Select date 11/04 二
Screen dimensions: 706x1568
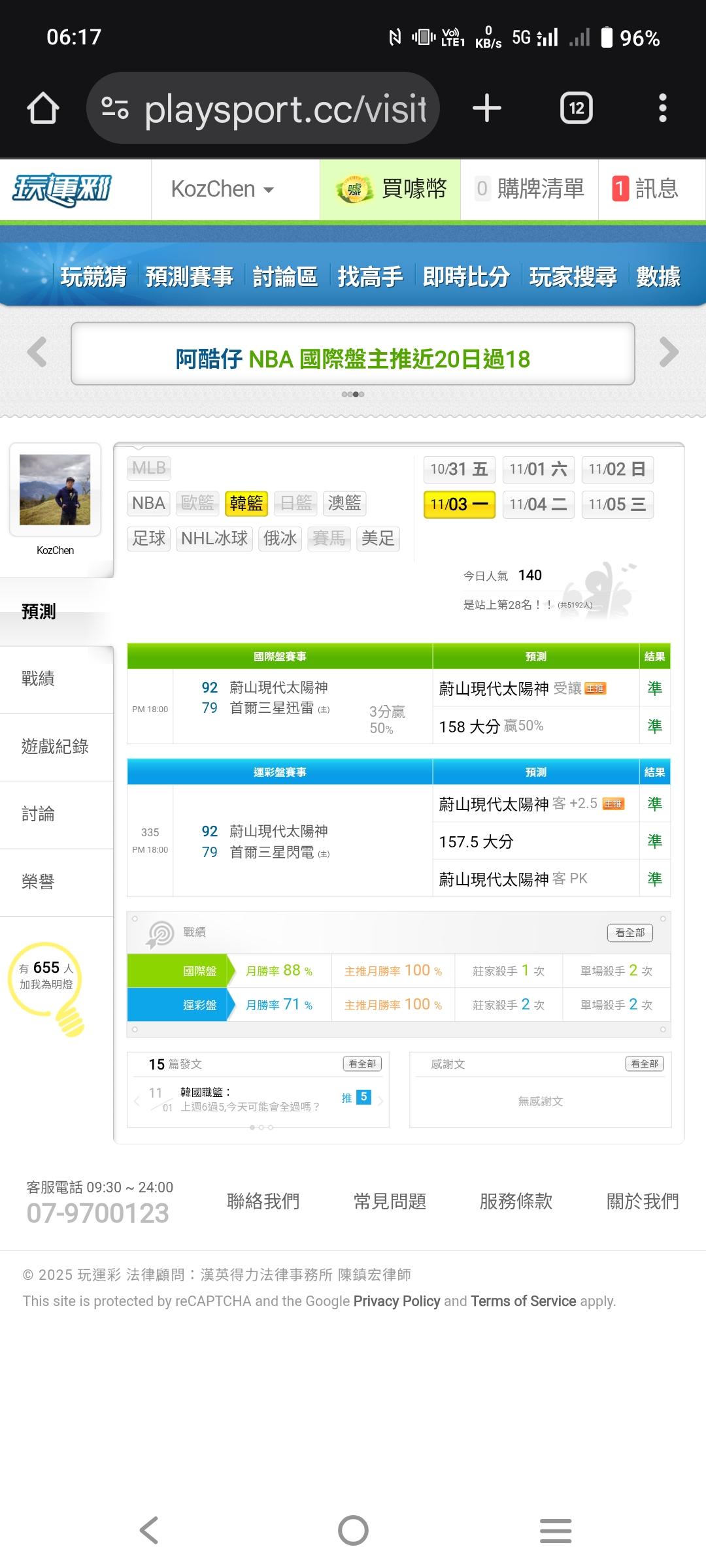[539, 504]
